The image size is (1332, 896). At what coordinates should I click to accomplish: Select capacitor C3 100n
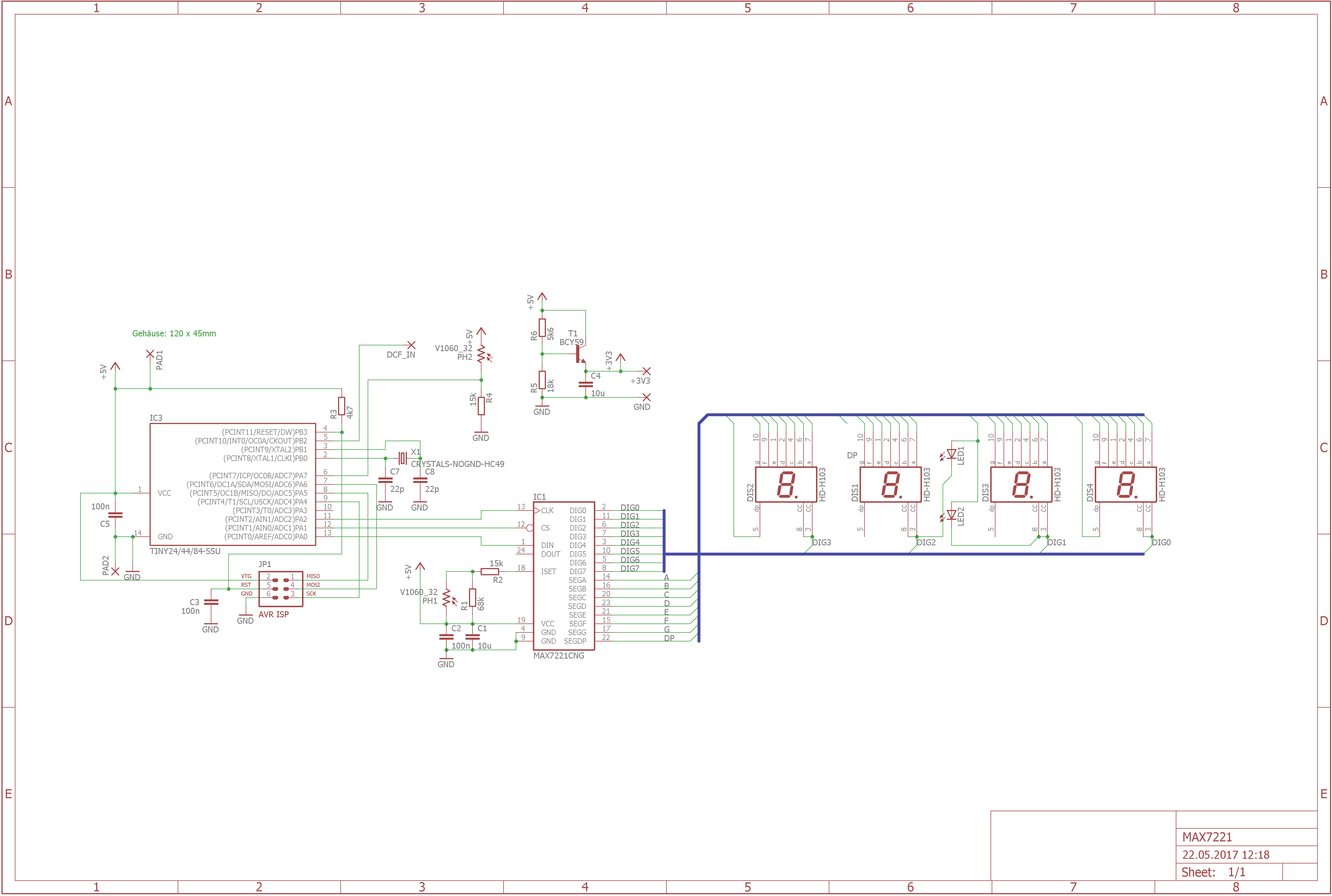click(211, 602)
